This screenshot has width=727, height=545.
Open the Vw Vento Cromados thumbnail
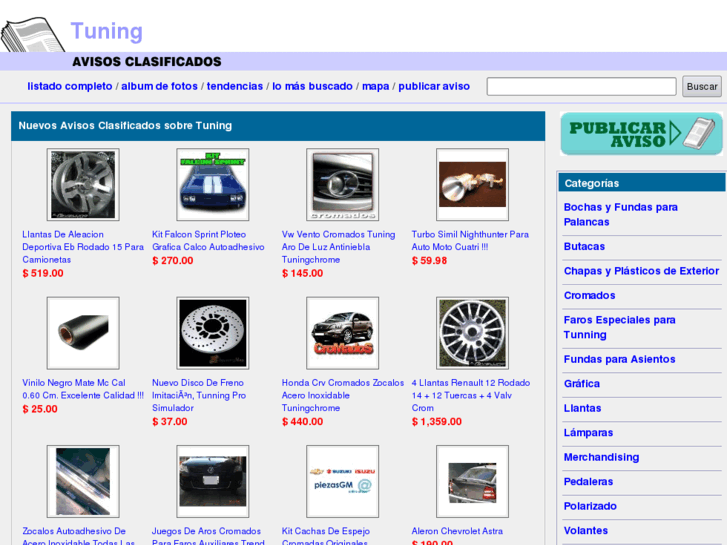pos(343,185)
